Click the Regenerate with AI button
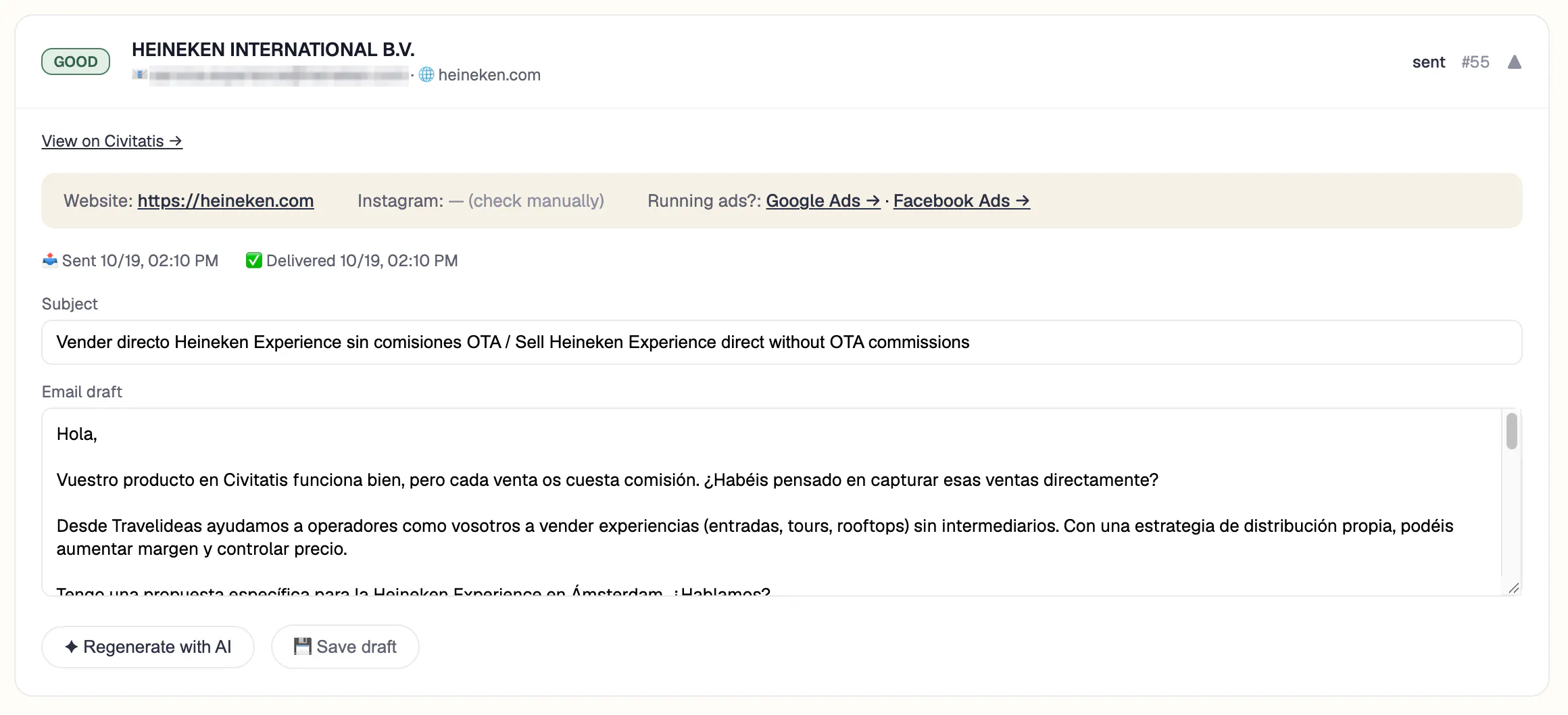 (148, 647)
